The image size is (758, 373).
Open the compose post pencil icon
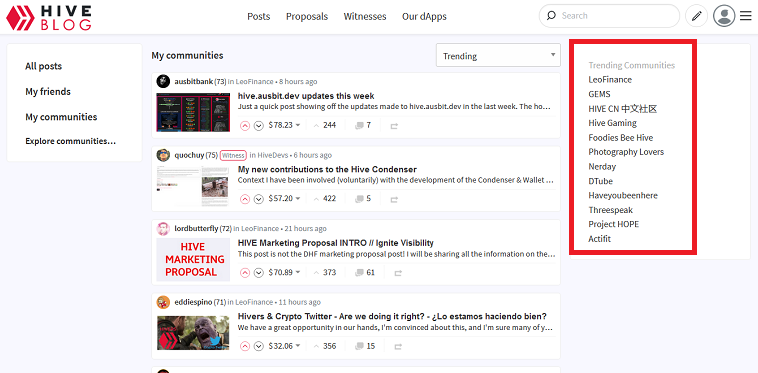[x=696, y=16]
